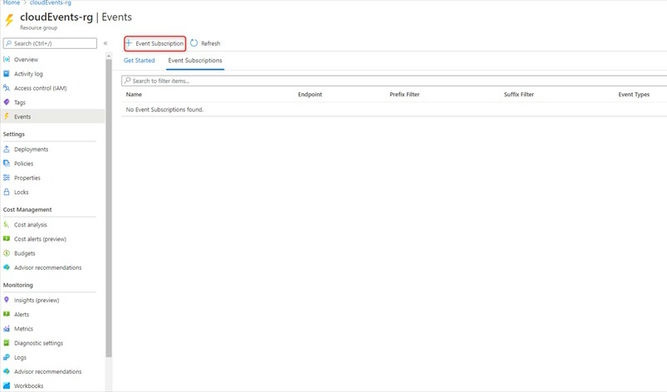Image resolution: width=667 pixels, height=392 pixels.
Task: Open the Deployments icon
Action: pyautogui.click(x=6, y=149)
